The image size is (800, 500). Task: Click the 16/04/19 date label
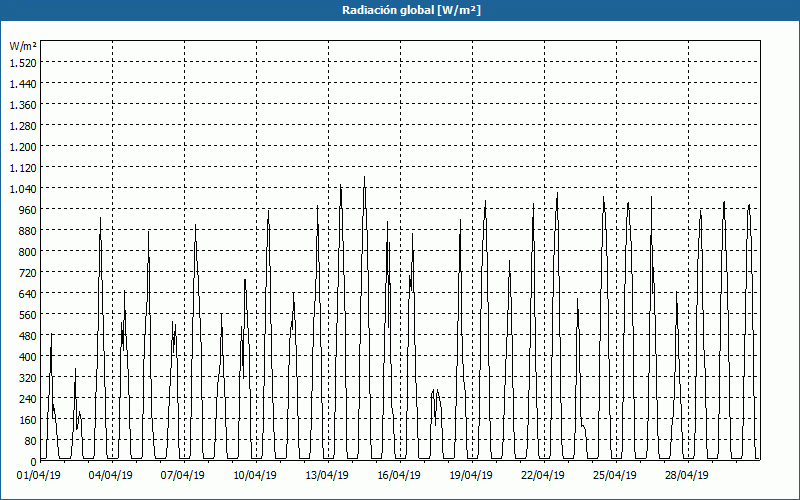399,476
